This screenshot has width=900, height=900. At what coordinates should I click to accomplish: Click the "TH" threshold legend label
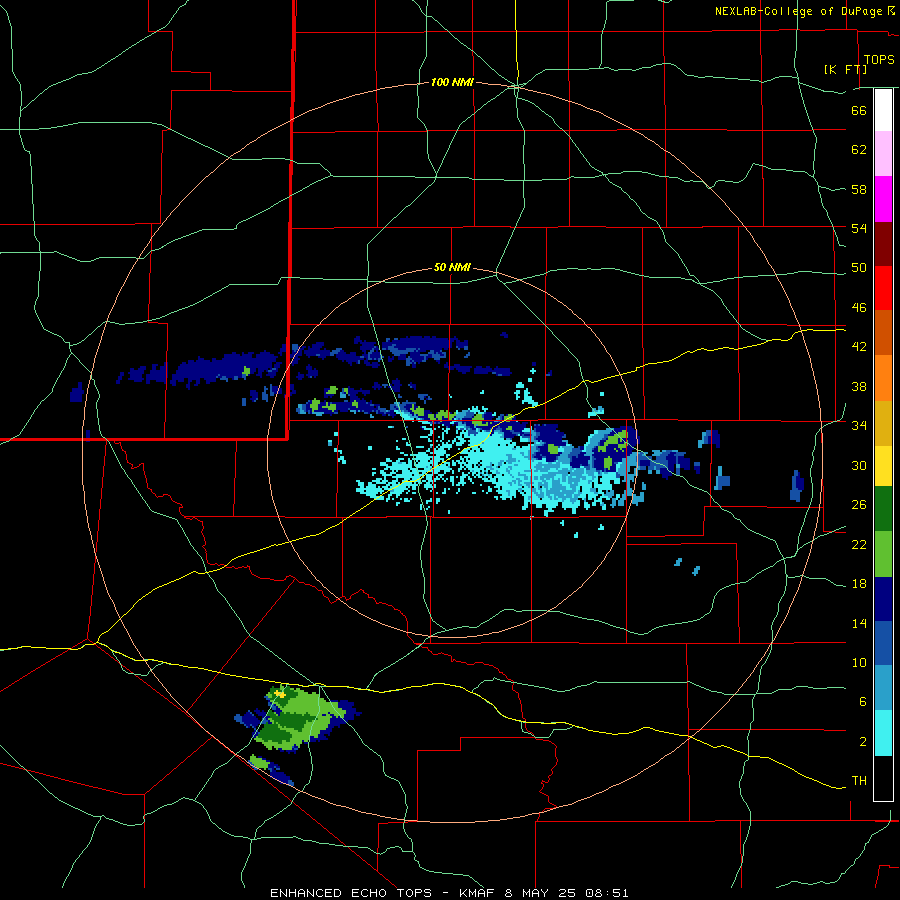tap(859, 781)
